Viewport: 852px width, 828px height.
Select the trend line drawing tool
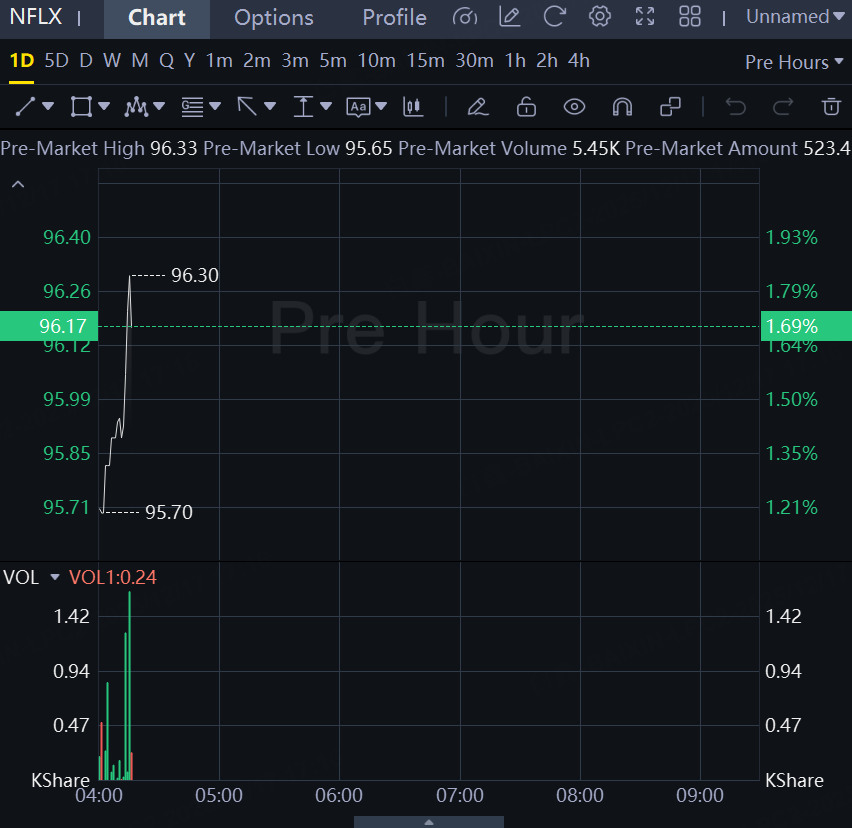click(x=26, y=106)
